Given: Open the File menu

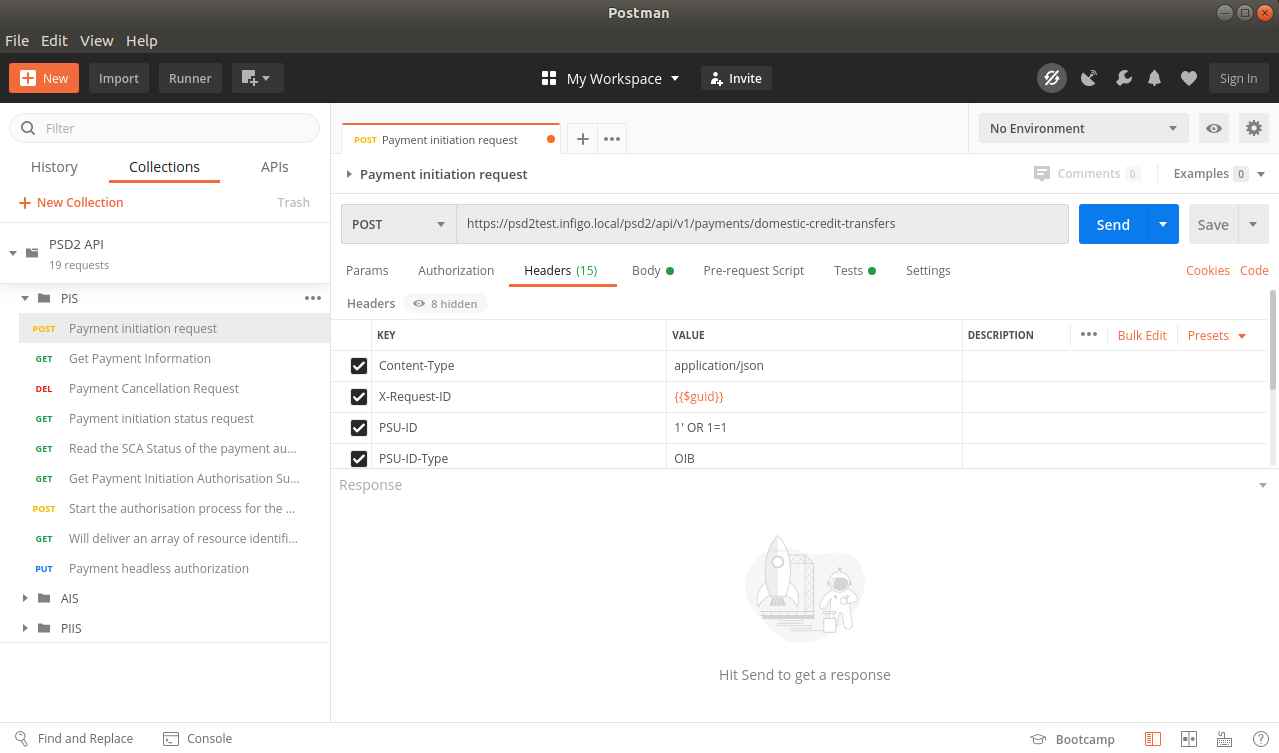Looking at the screenshot, I should [17, 41].
